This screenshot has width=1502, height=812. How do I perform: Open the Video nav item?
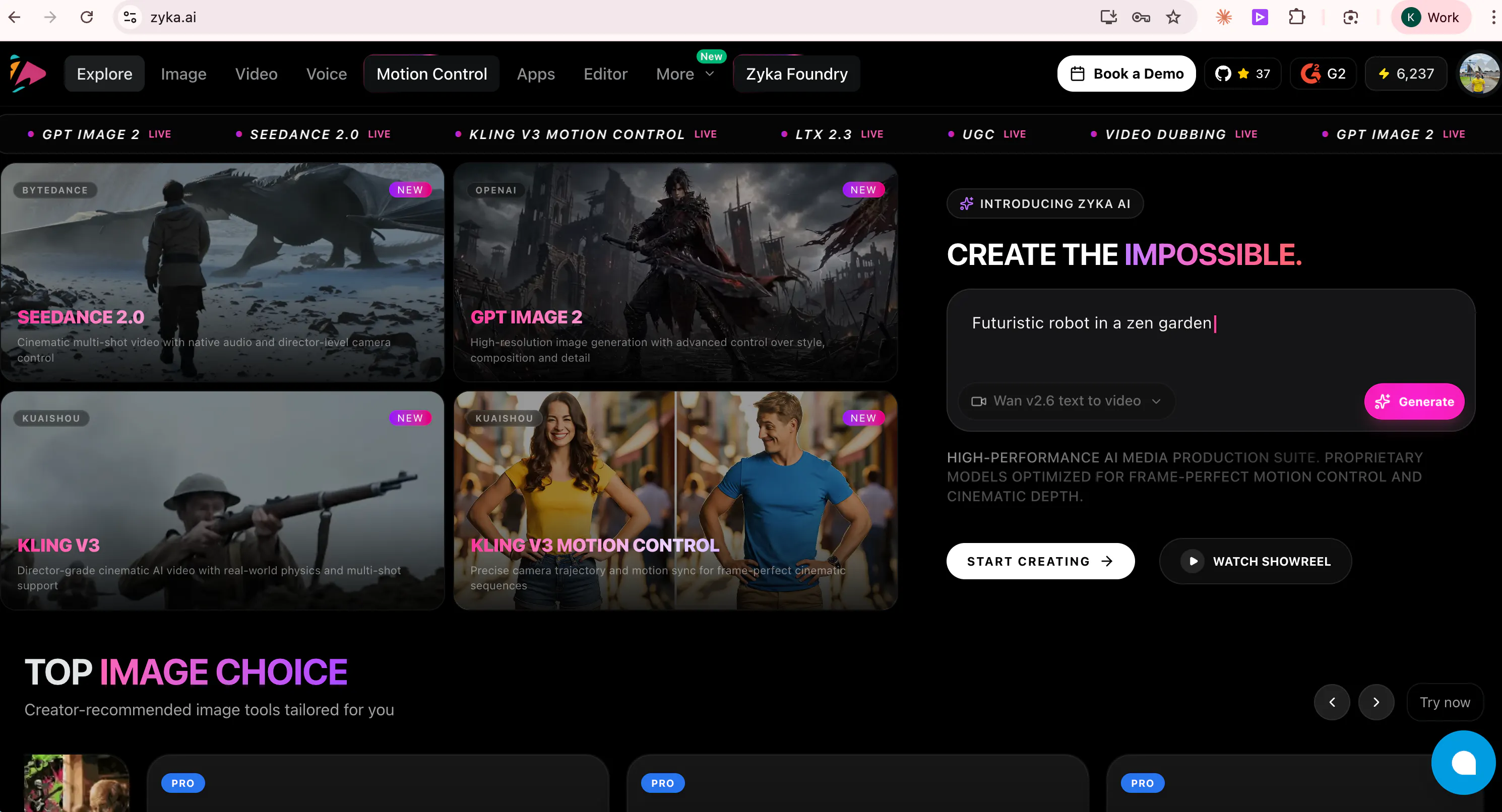point(256,74)
